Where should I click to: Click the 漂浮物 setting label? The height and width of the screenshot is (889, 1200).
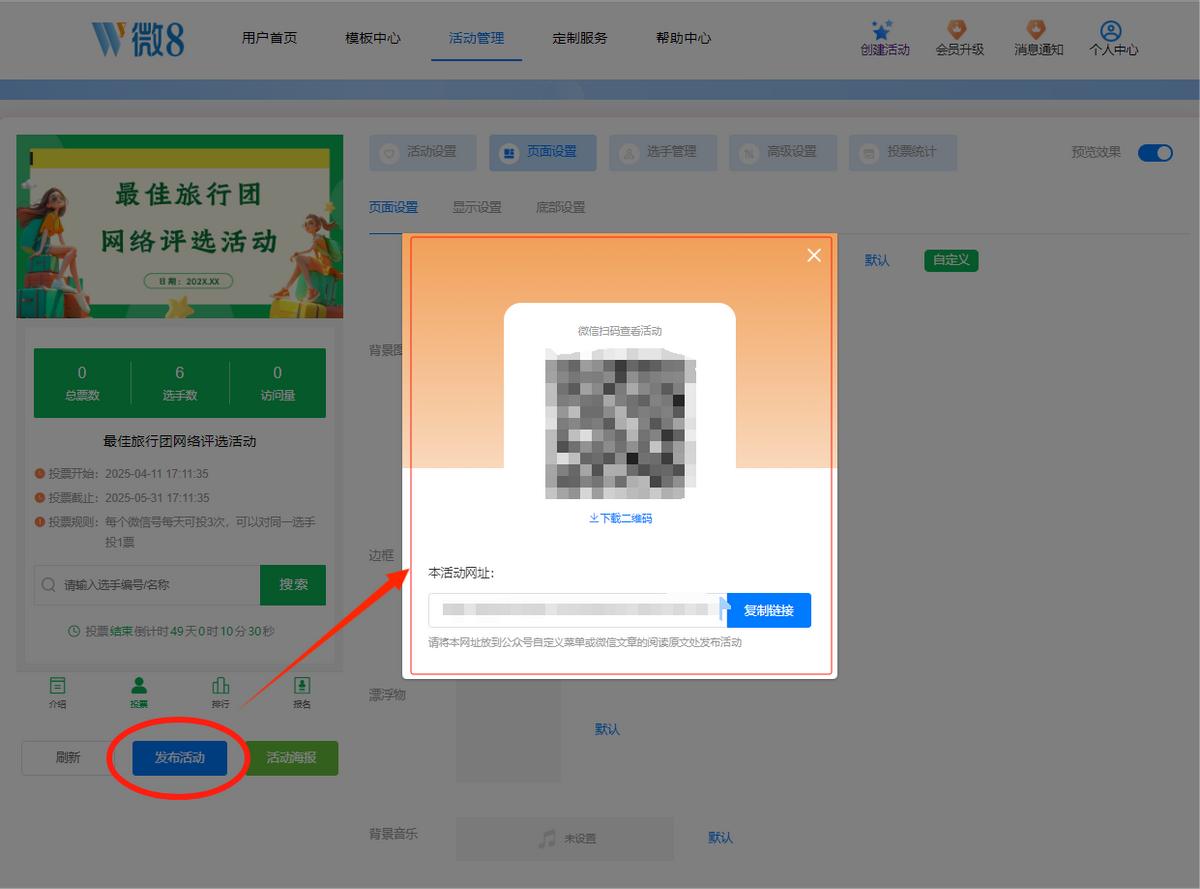tap(387, 694)
